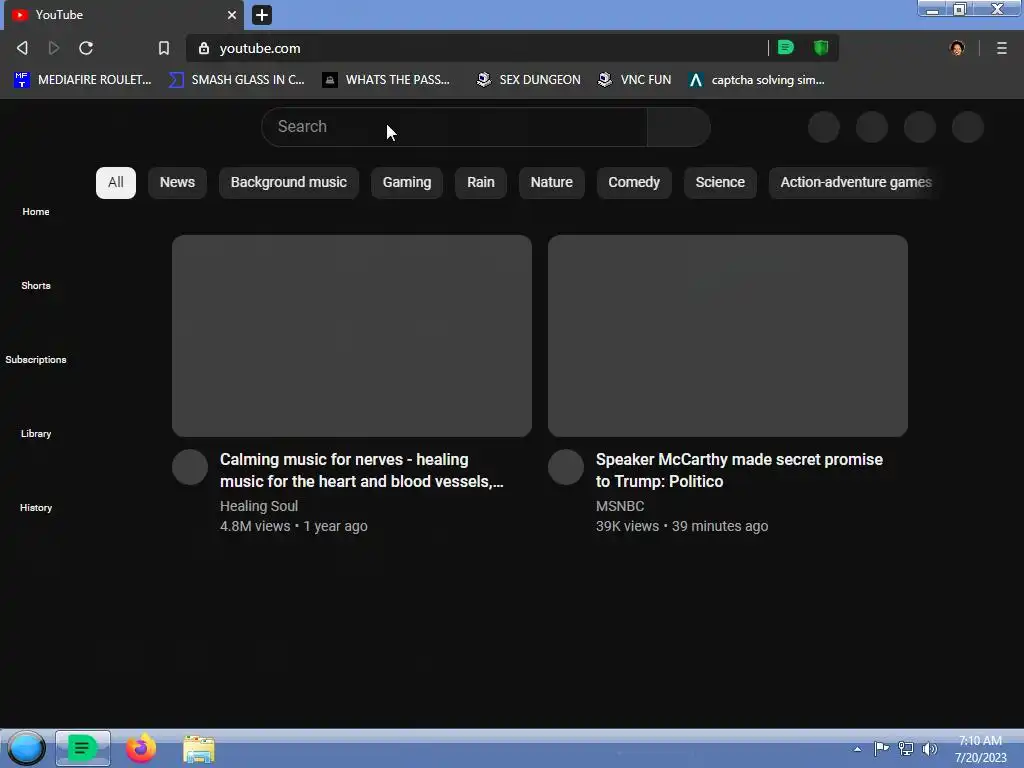This screenshot has height=768, width=1024.
Task: Open the network tray icon
Action: pos(905,748)
